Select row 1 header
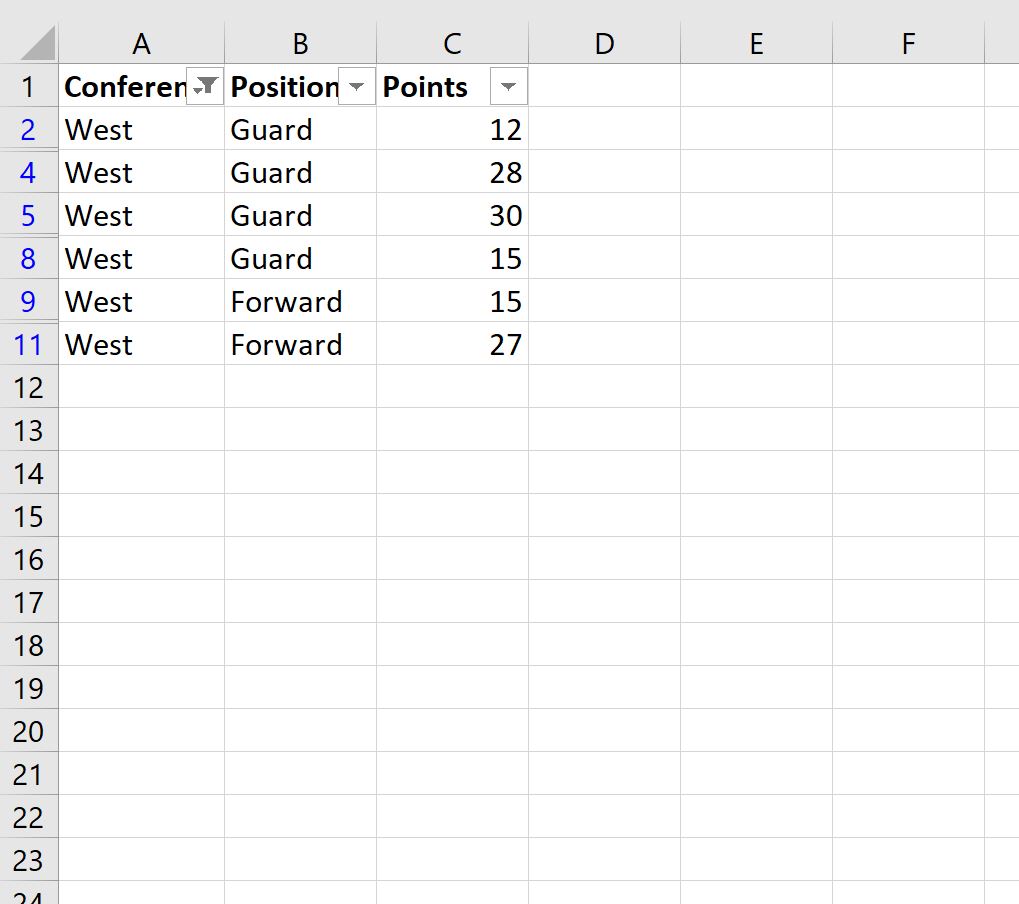 (28, 87)
